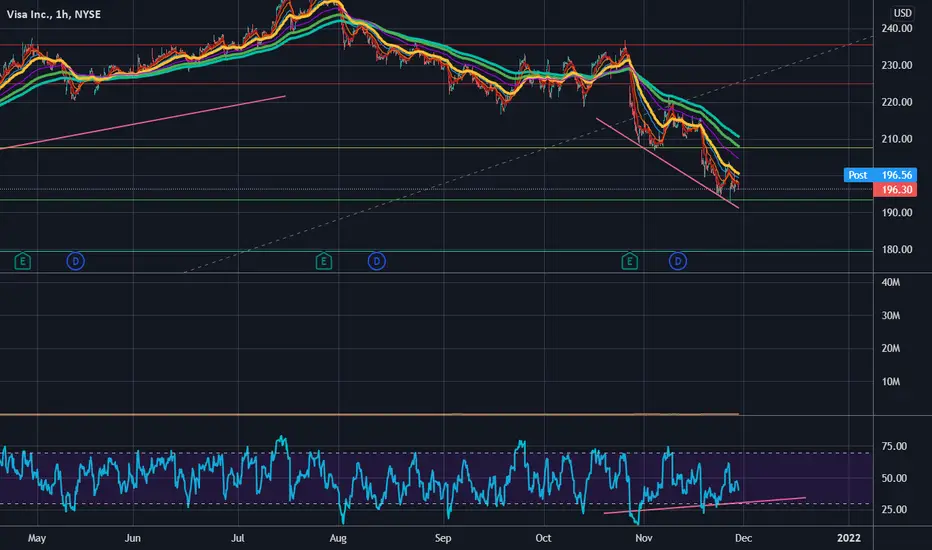Click the May earnings E marker
The height and width of the screenshot is (550, 932).
23,261
